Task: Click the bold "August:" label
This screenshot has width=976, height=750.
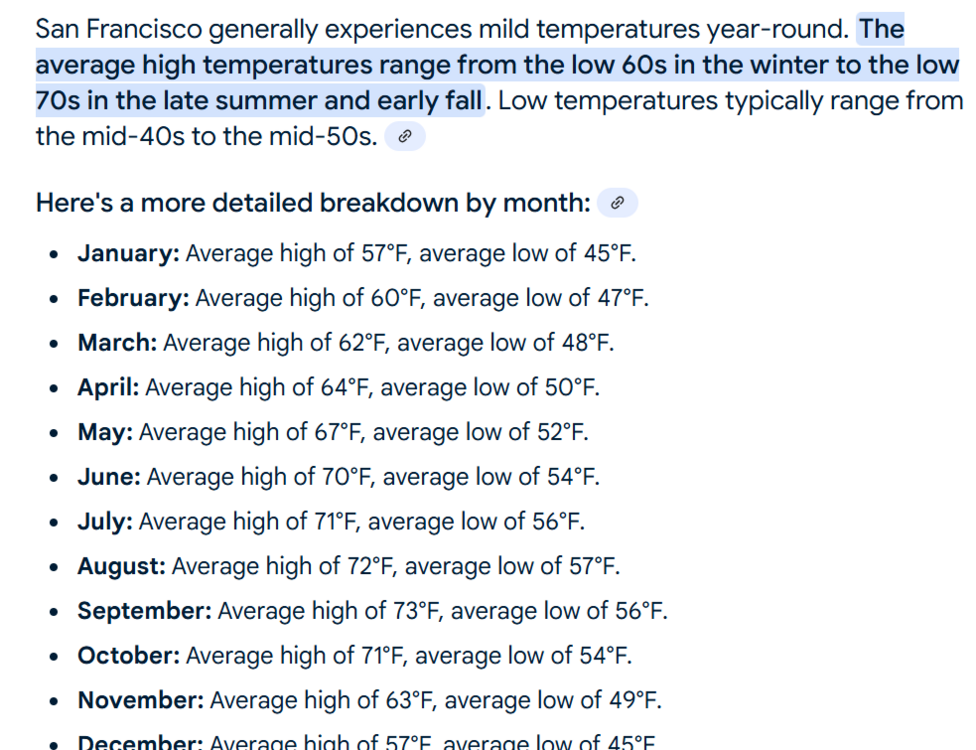Action: [121, 566]
